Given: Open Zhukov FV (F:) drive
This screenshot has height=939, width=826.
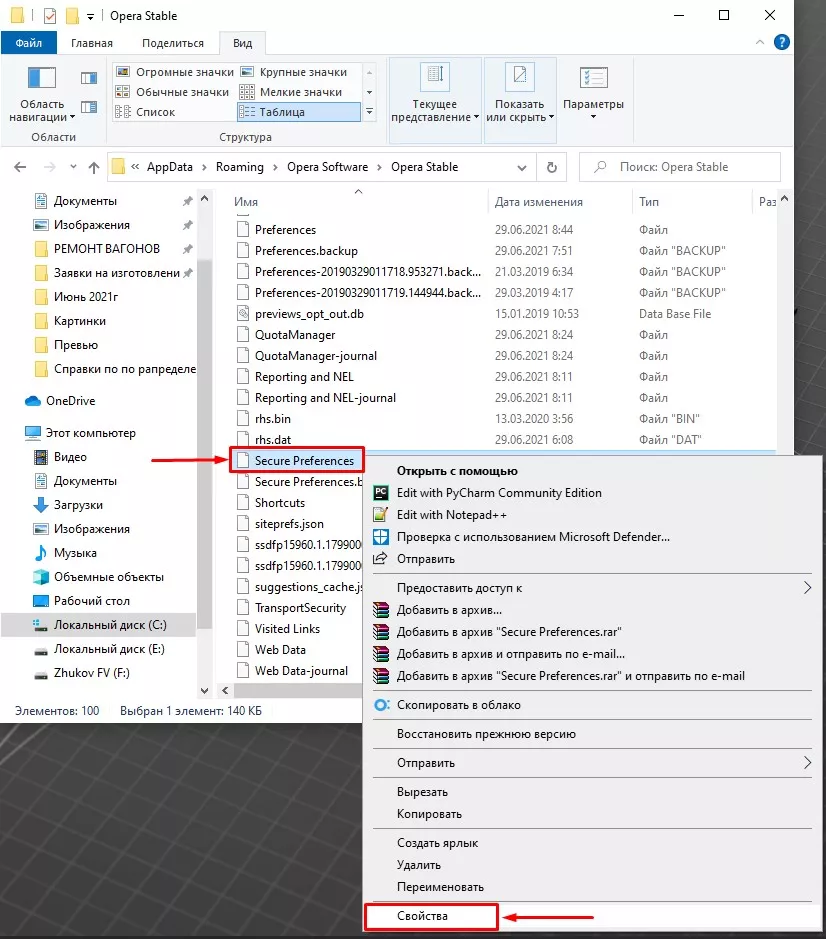Looking at the screenshot, I should (92, 673).
